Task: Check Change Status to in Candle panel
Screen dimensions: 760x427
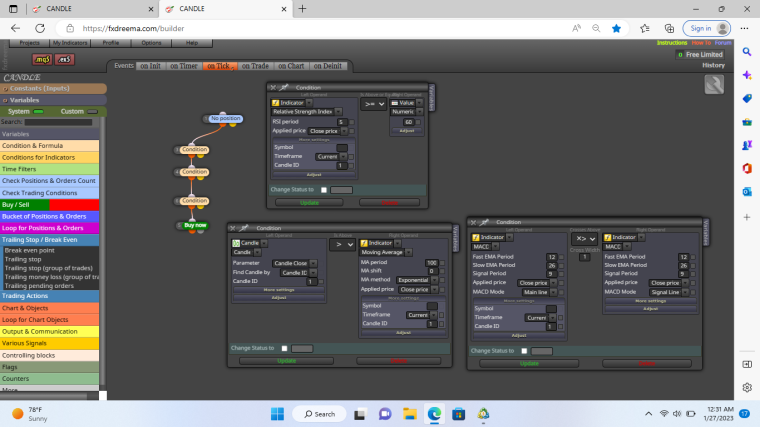Action: point(285,348)
